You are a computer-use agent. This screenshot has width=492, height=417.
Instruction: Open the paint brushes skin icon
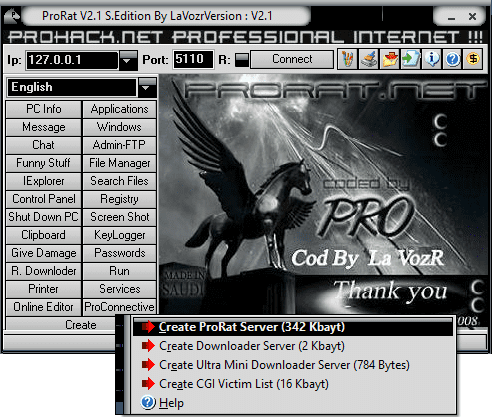coord(347,60)
